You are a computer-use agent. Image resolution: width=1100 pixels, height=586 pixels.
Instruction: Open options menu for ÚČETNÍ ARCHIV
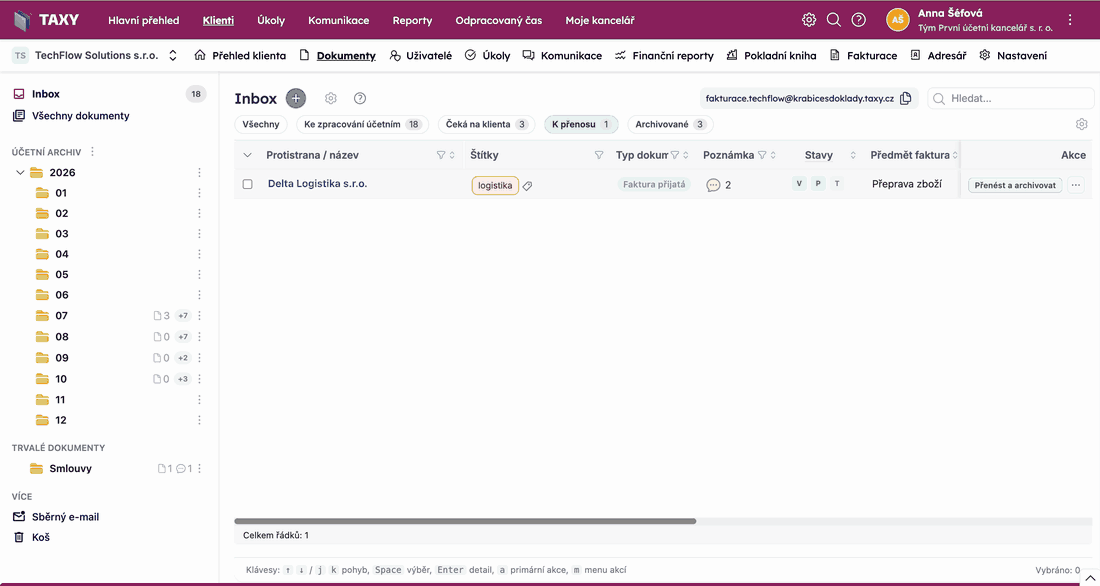pyautogui.click(x=92, y=152)
